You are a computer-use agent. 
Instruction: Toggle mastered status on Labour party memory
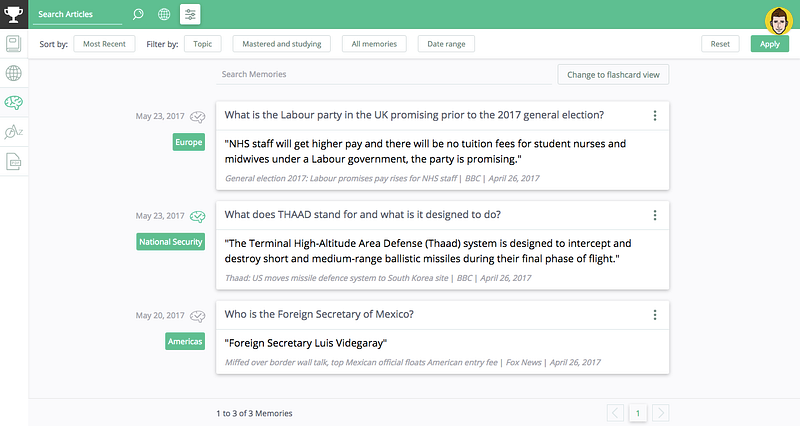198,116
